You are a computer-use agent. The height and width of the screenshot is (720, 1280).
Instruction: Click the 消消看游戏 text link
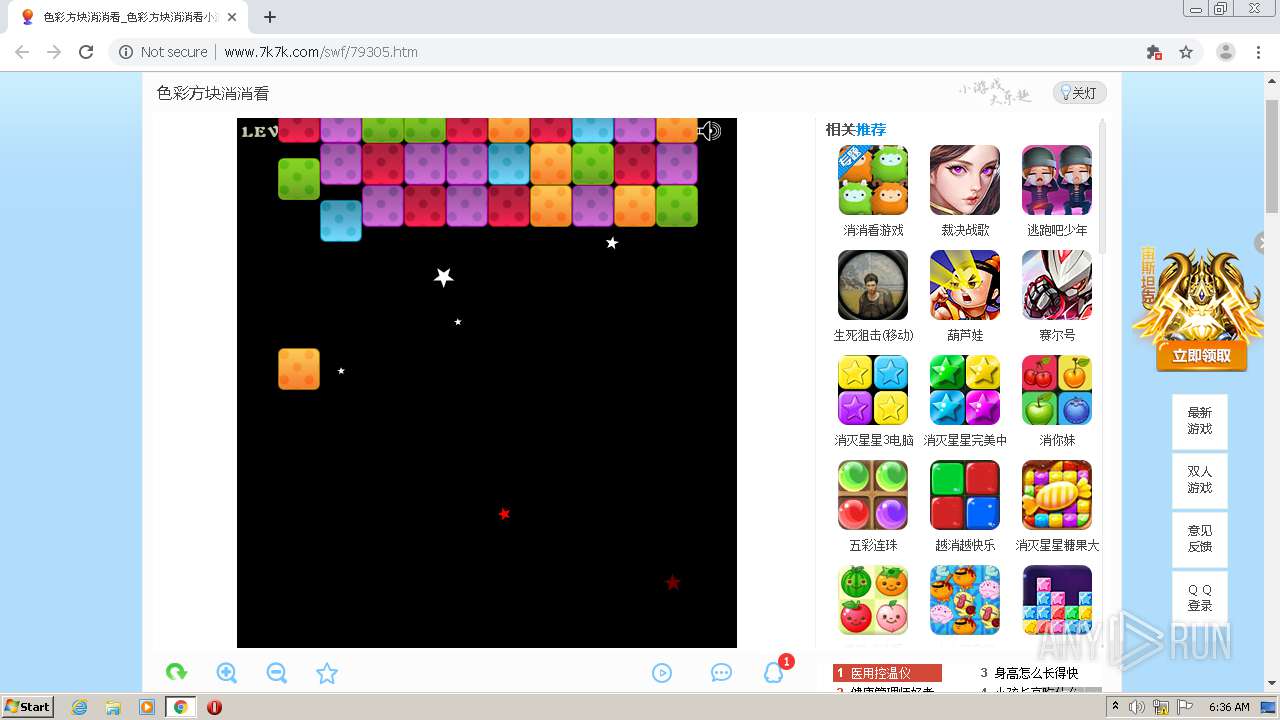point(873,230)
